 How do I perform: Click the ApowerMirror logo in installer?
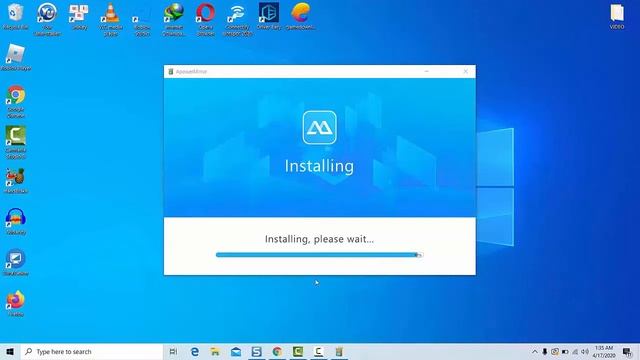pyautogui.click(x=319, y=128)
